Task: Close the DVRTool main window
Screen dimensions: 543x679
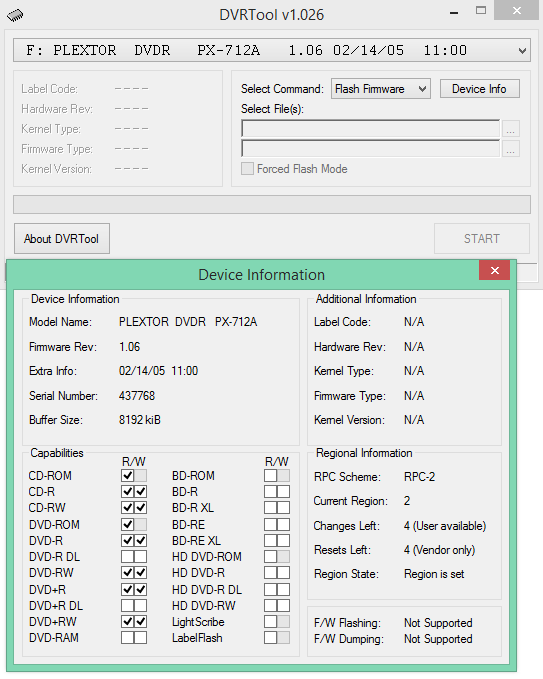Action: [x=517, y=10]
